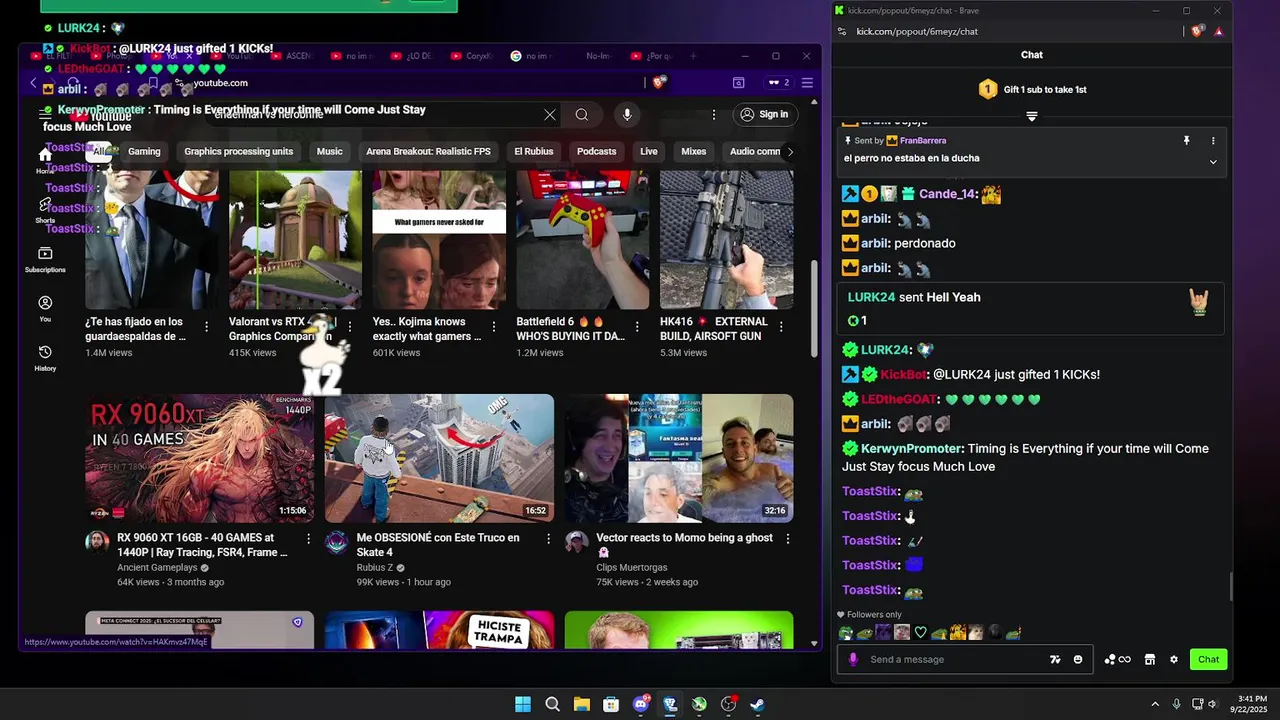The width and height of the screenshot is (1280, 720).
Task: Select the El Rubius chip
Action: pyautogui.click(x=533, y=151)
